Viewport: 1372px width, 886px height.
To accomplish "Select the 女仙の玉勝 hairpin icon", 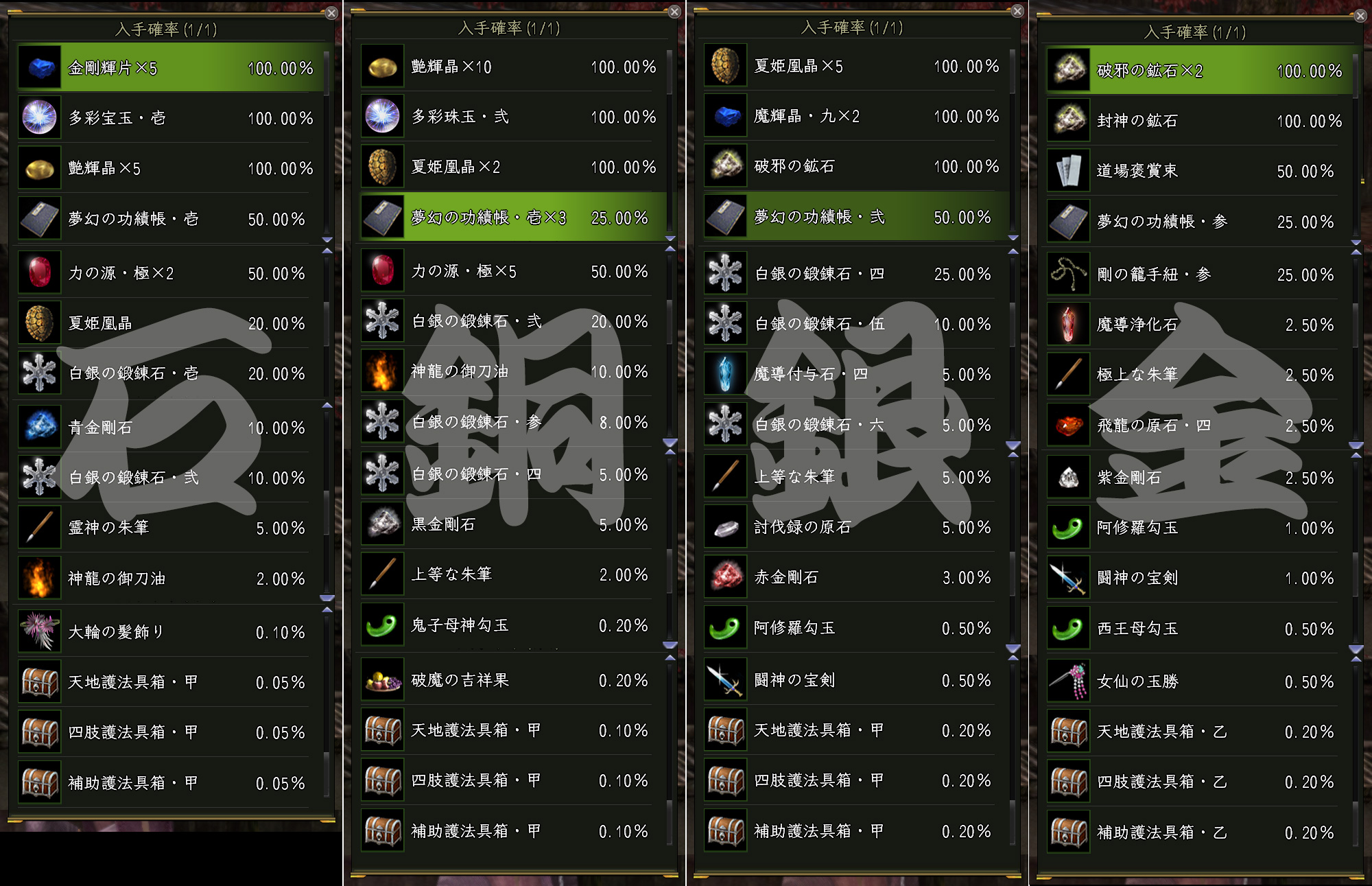I will coord(1069,681).
